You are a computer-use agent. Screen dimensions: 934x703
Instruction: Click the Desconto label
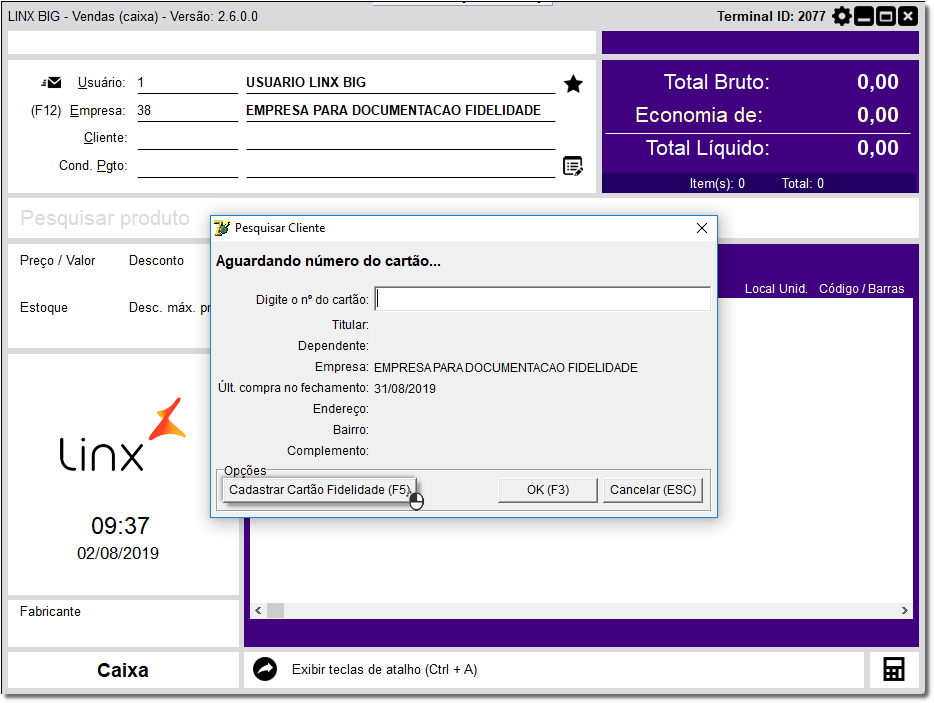(x=156, y=260)
